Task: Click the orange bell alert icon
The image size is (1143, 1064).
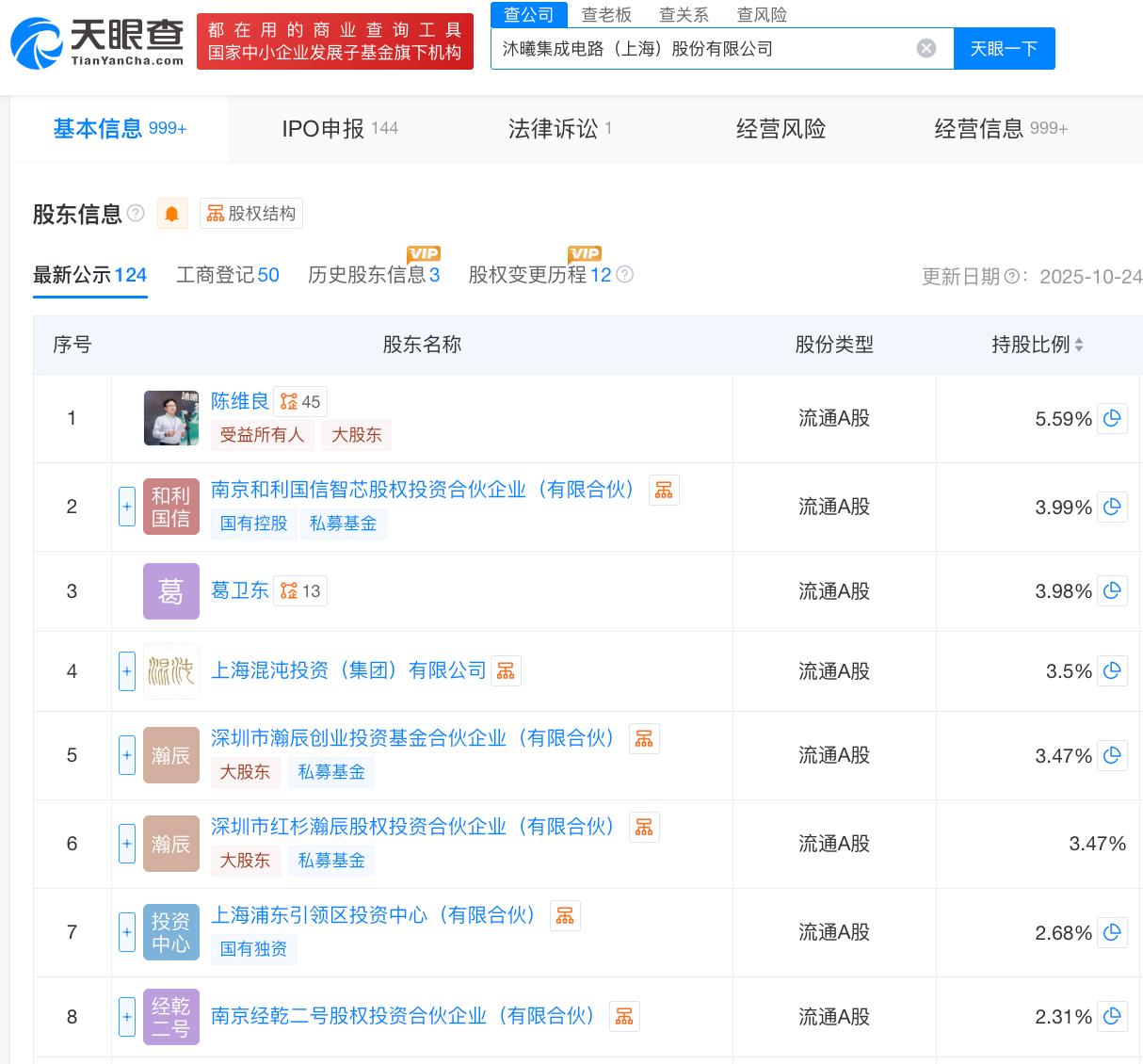Action: (171, 214)
